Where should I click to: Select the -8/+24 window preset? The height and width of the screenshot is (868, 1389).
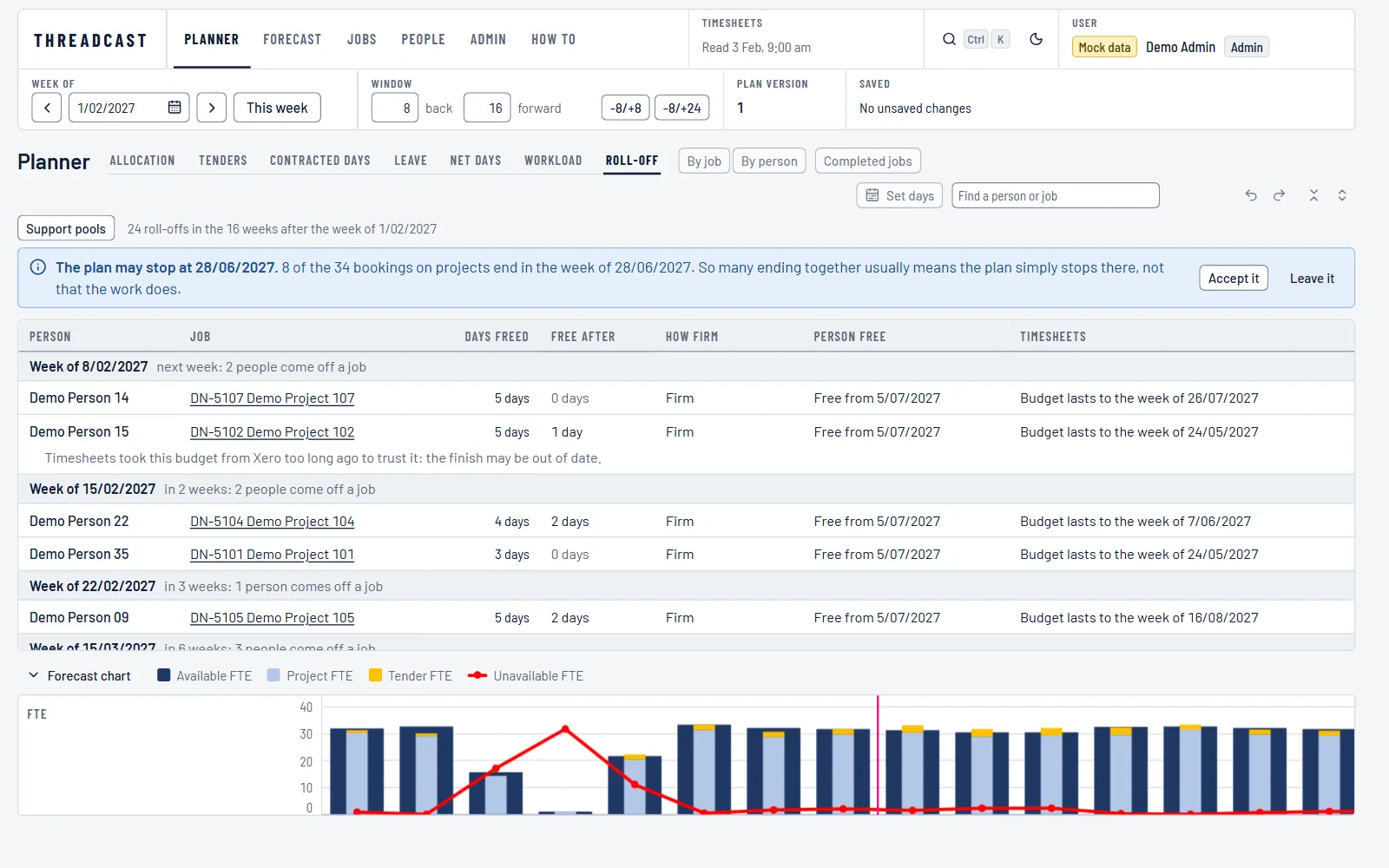(x=682, y=108)
